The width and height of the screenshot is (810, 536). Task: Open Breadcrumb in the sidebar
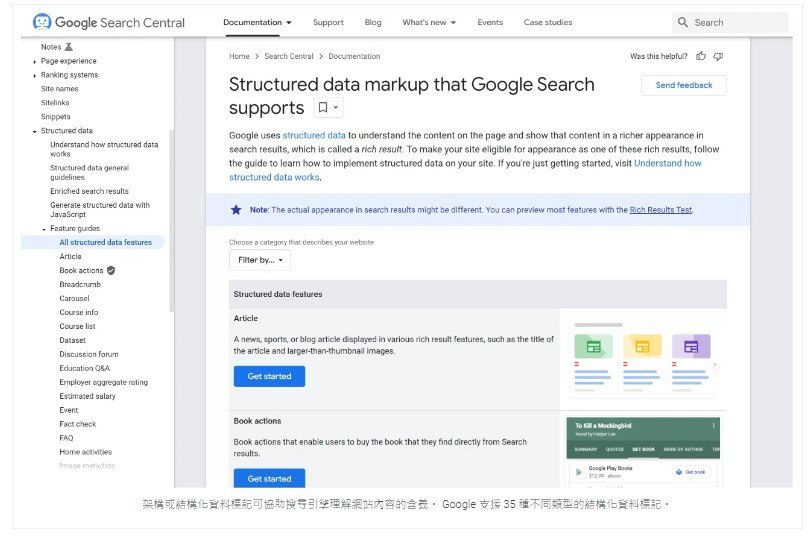(80, 284)
